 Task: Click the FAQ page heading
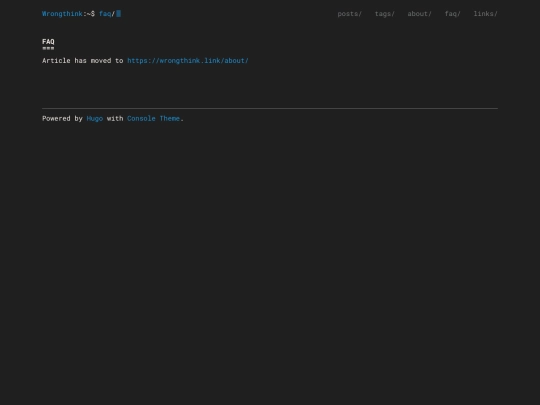48,42
